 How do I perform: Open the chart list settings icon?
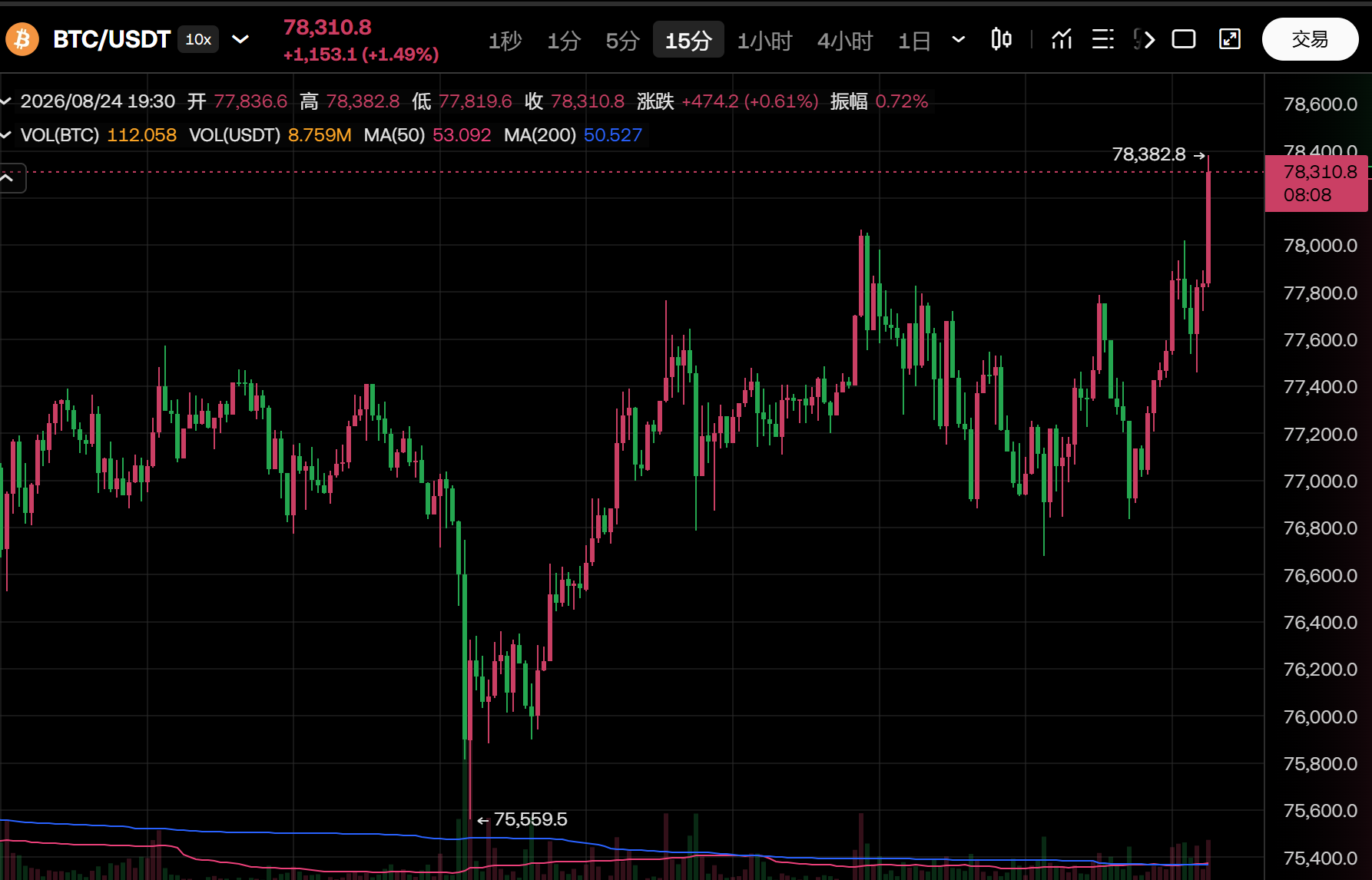(x=1103, y=39)
